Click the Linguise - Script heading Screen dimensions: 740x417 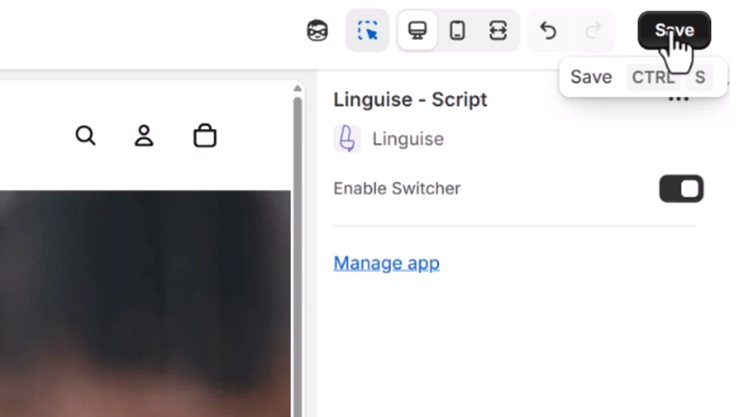[410, 99]
